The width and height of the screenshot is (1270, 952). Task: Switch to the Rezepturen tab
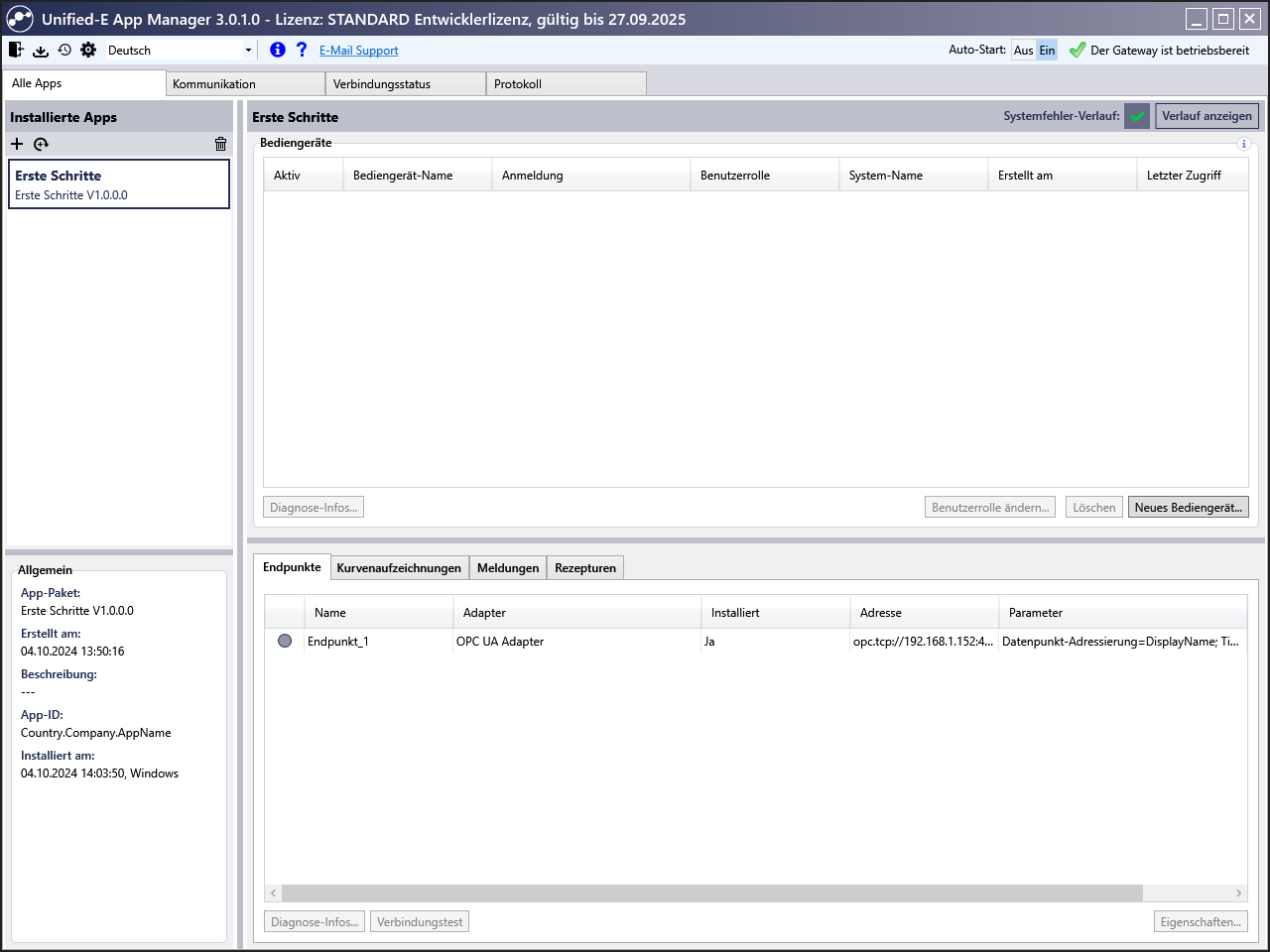585,567
